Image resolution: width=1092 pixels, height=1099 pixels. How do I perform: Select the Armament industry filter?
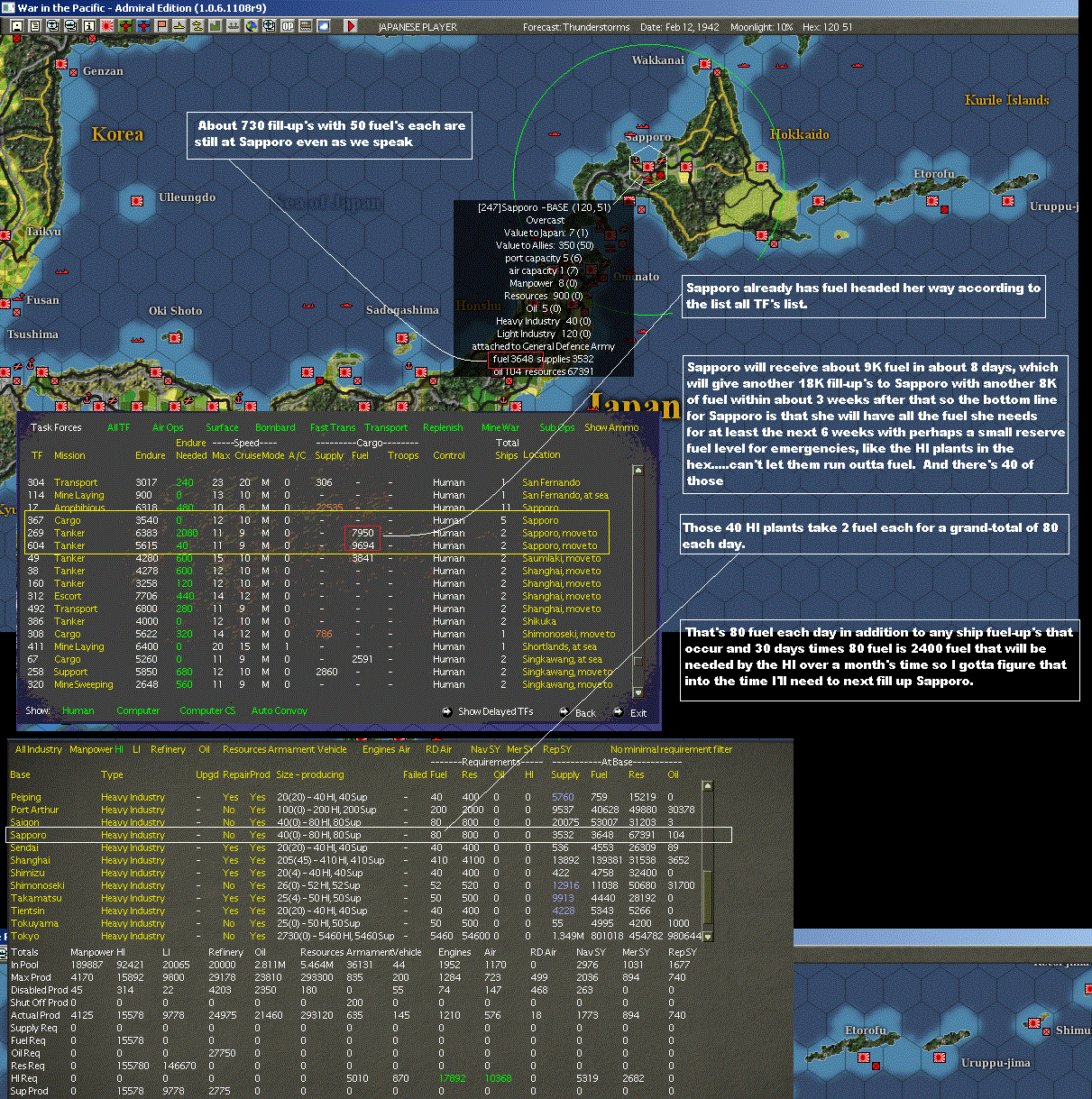(290, 749)
